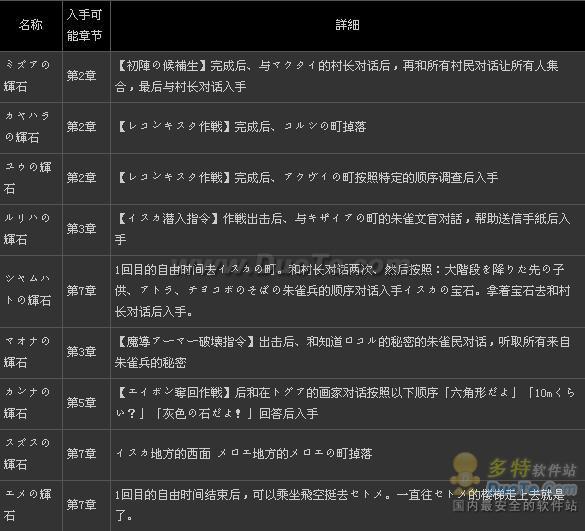Click the 【魔導アーマー破壊指令】 detail text
This screenshot has width=585, height=531.
[x=185, y=342]
